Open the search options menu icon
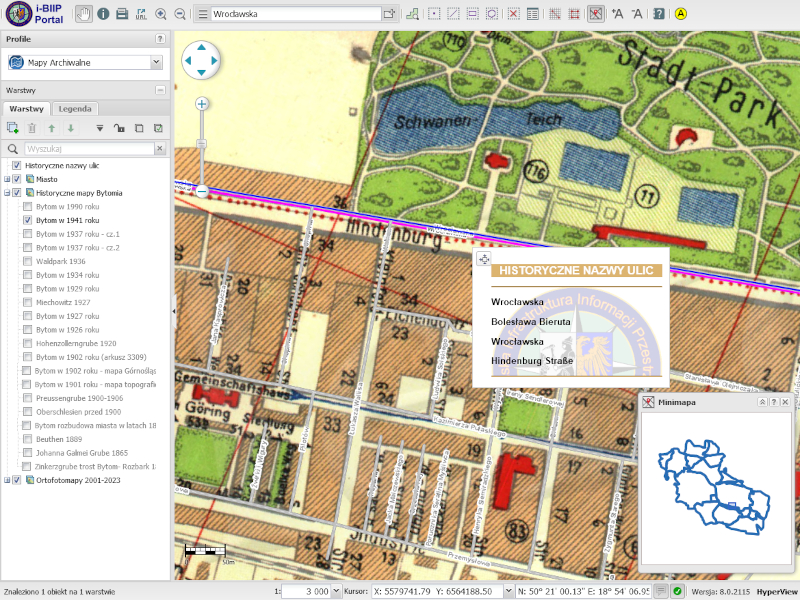800x600 pixels. tap(203, 14)
